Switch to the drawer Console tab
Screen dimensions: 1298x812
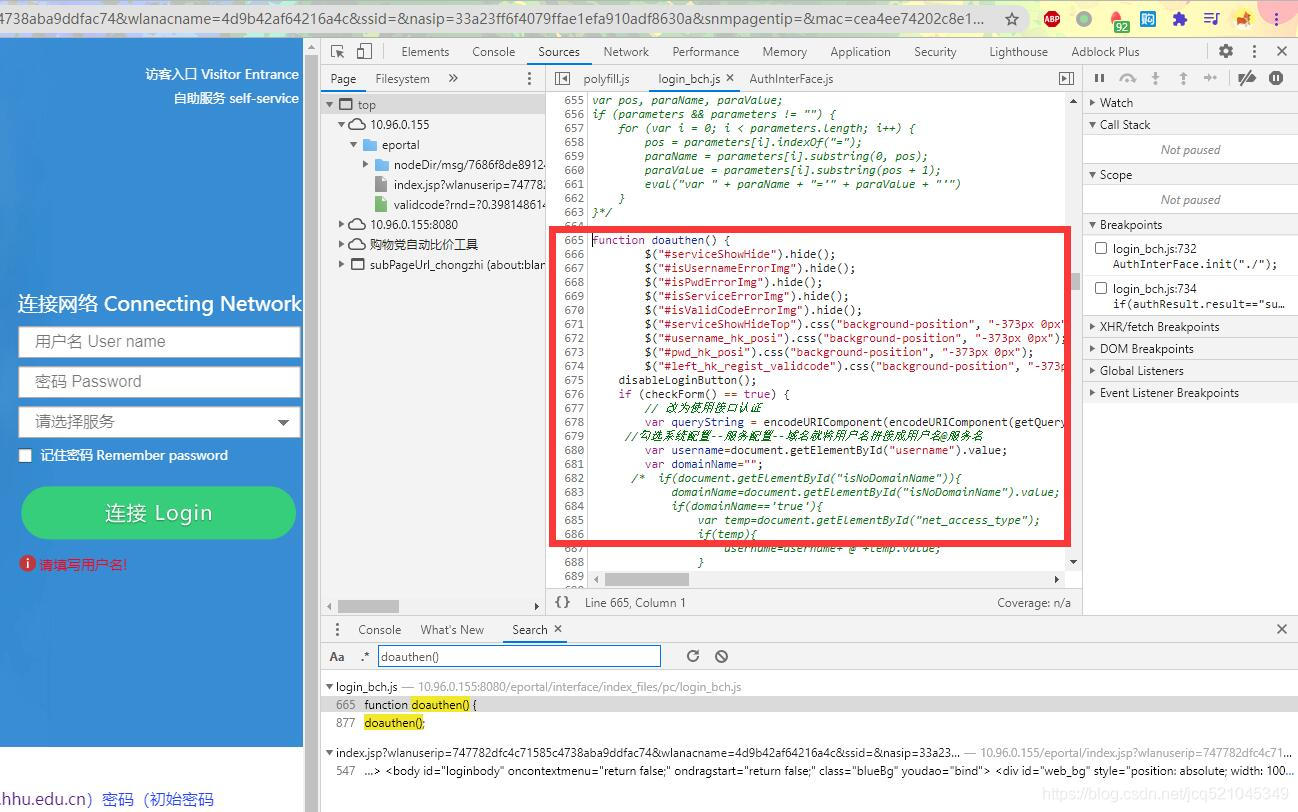(379, 629)
